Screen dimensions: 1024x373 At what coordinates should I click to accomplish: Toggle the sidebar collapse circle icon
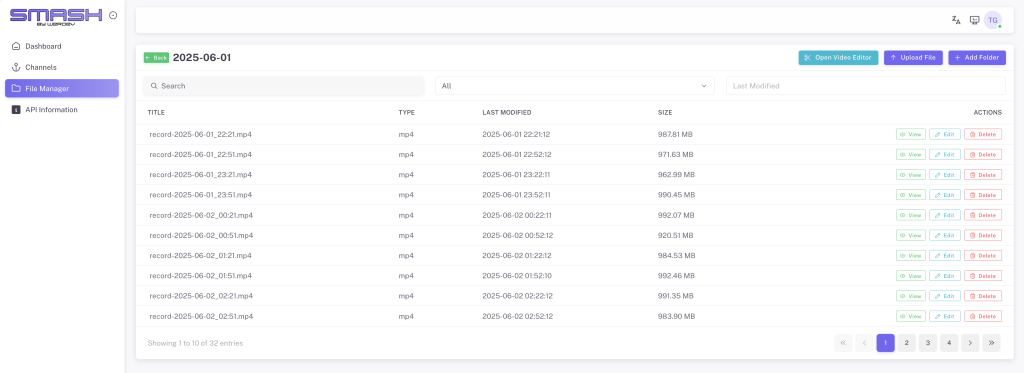coord(113,15)
